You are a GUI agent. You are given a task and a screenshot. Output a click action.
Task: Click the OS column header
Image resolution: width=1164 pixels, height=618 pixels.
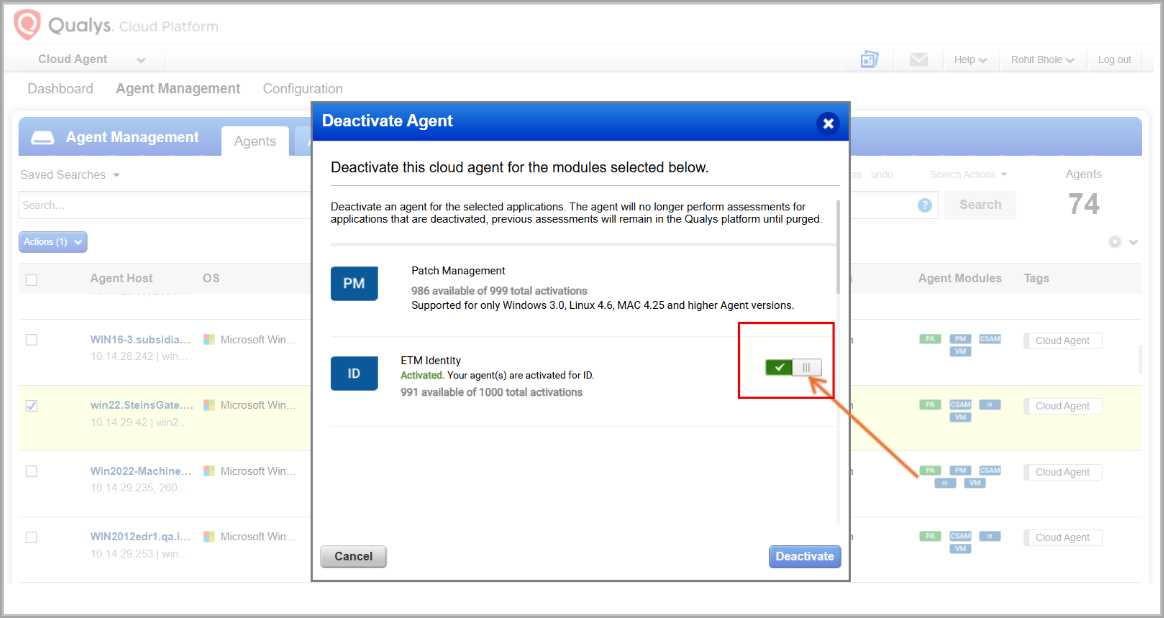[x=211, y=279]
